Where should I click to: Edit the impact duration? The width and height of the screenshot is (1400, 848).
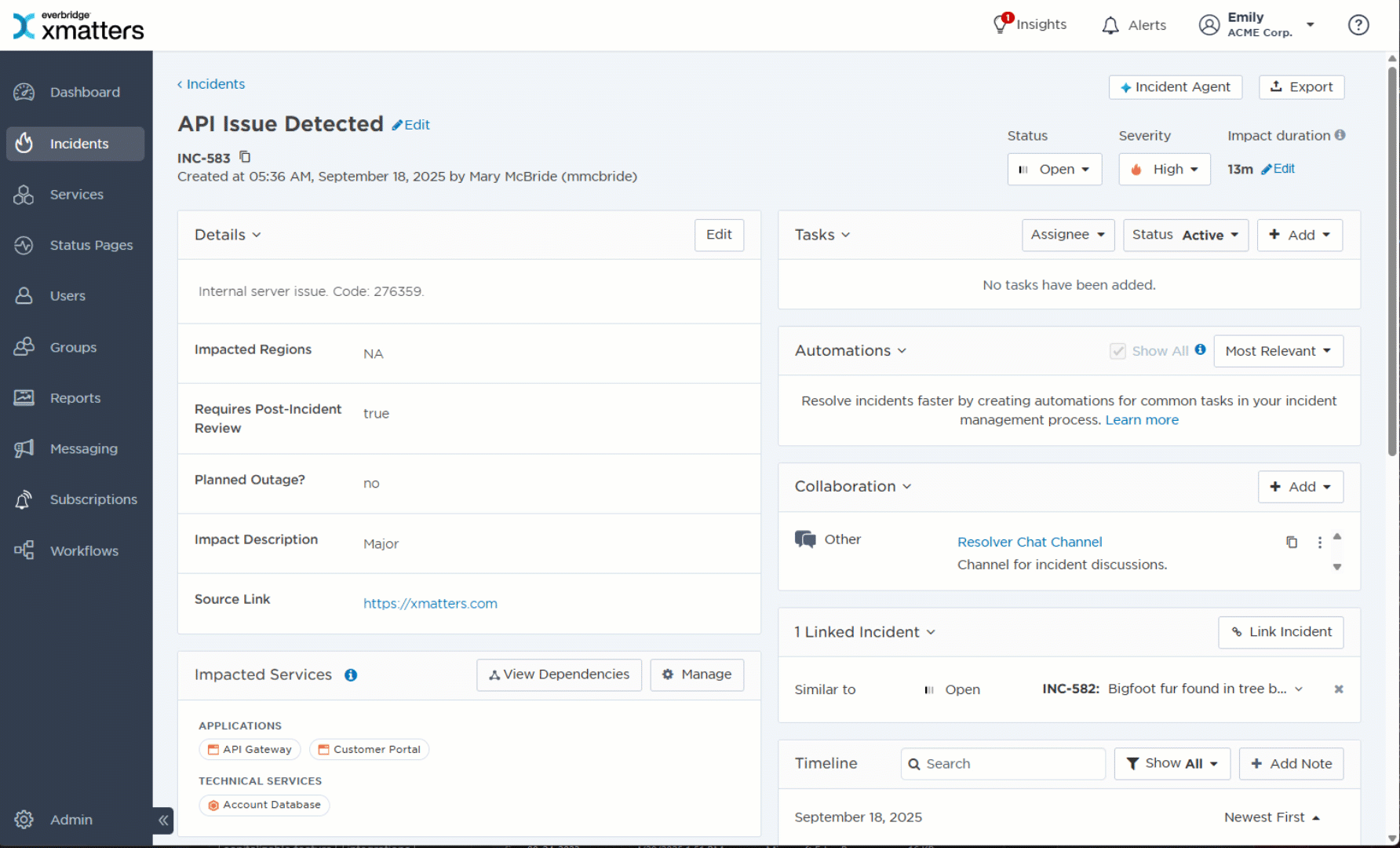1278,169
